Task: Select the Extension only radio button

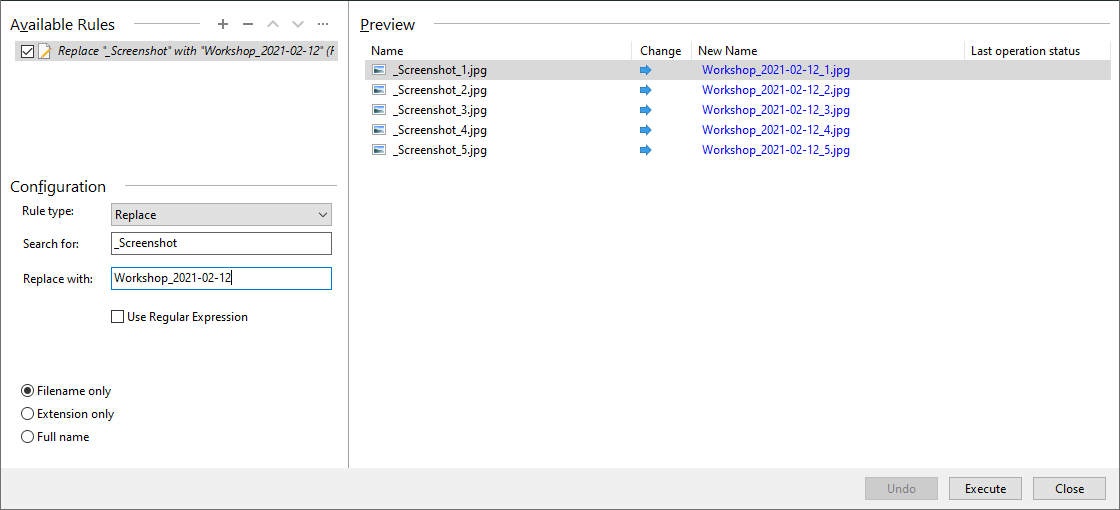Action: click(x=28, y=414)
